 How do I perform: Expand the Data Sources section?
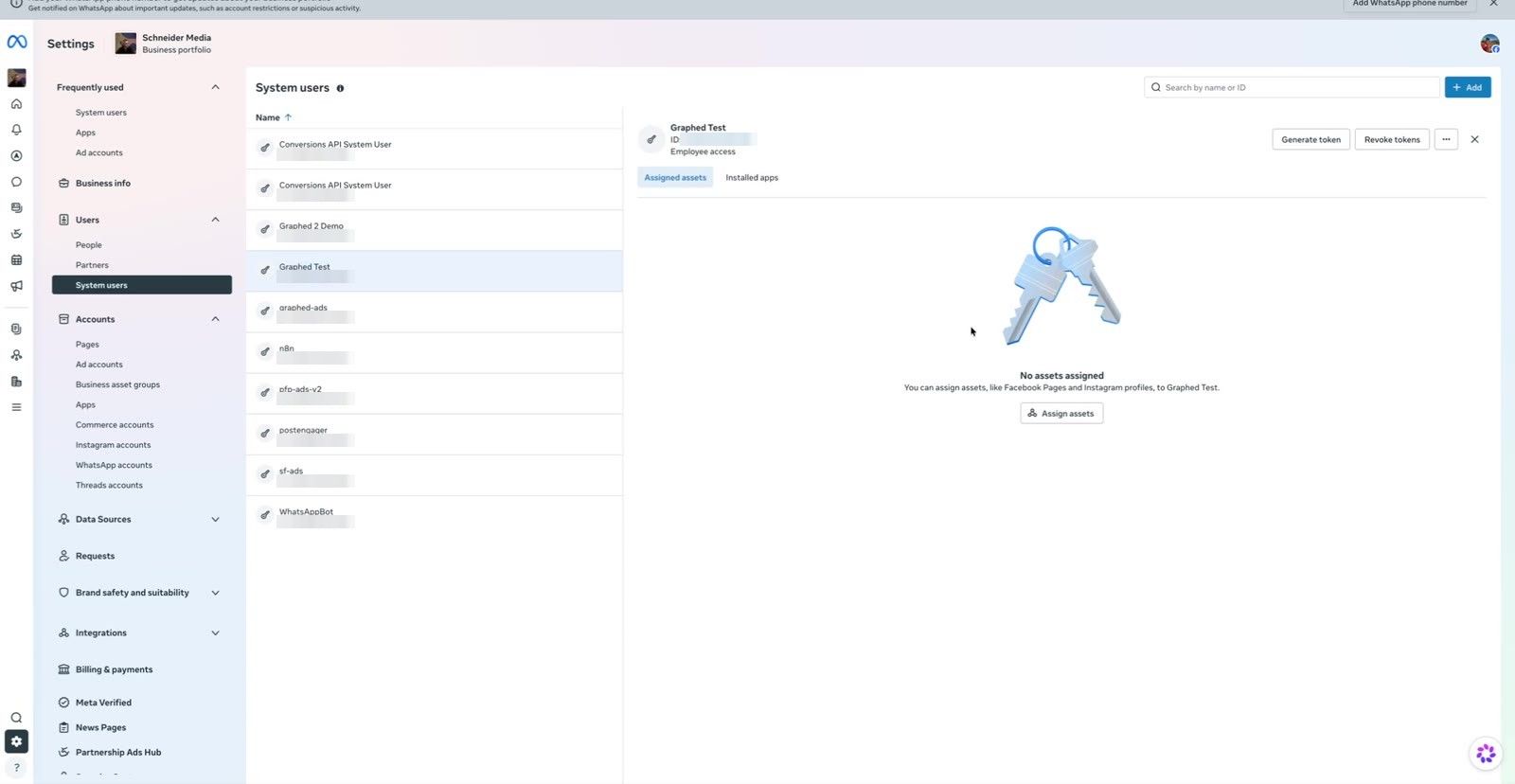(x=215, y=519)
